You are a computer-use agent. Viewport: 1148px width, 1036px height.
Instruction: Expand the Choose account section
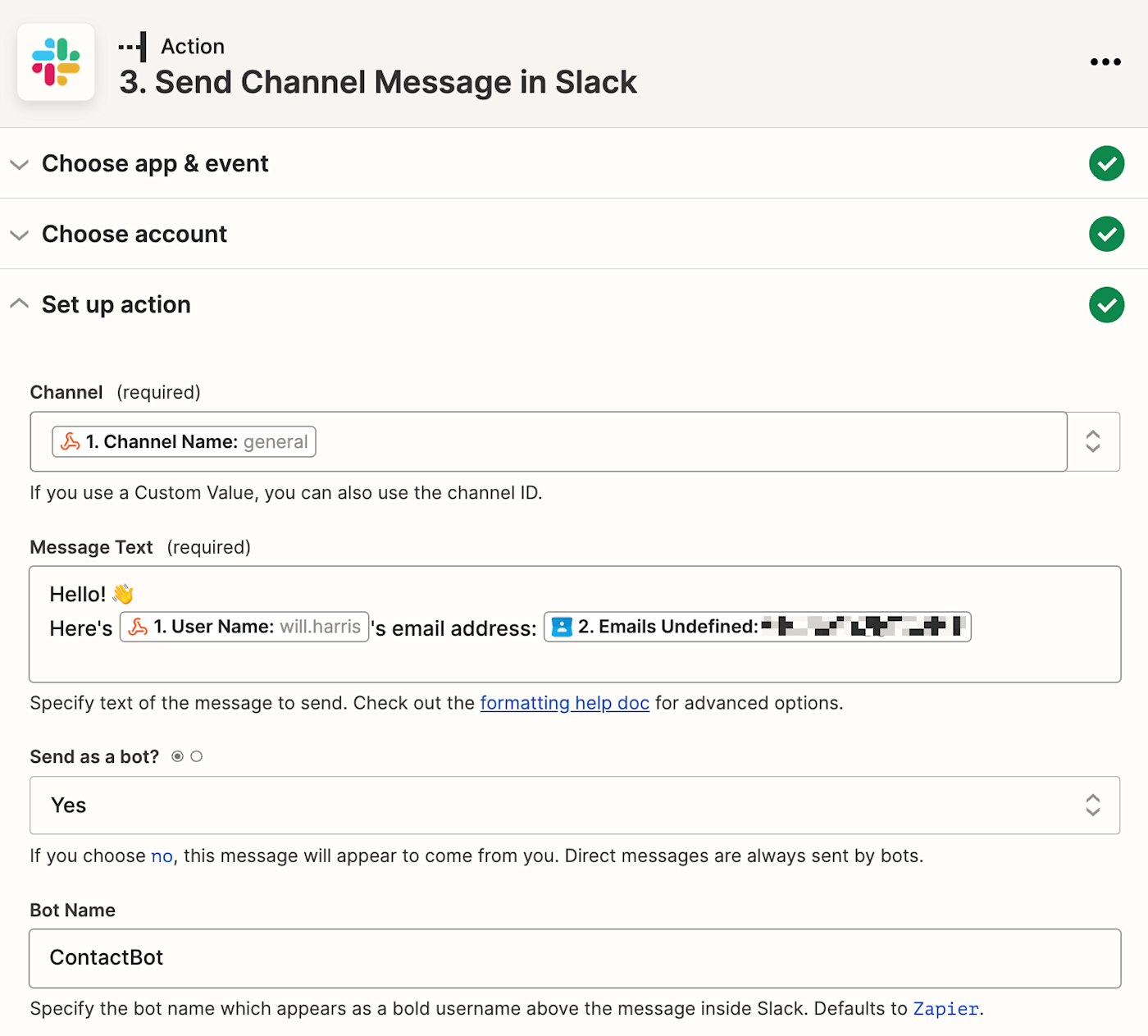pos(19,235)
